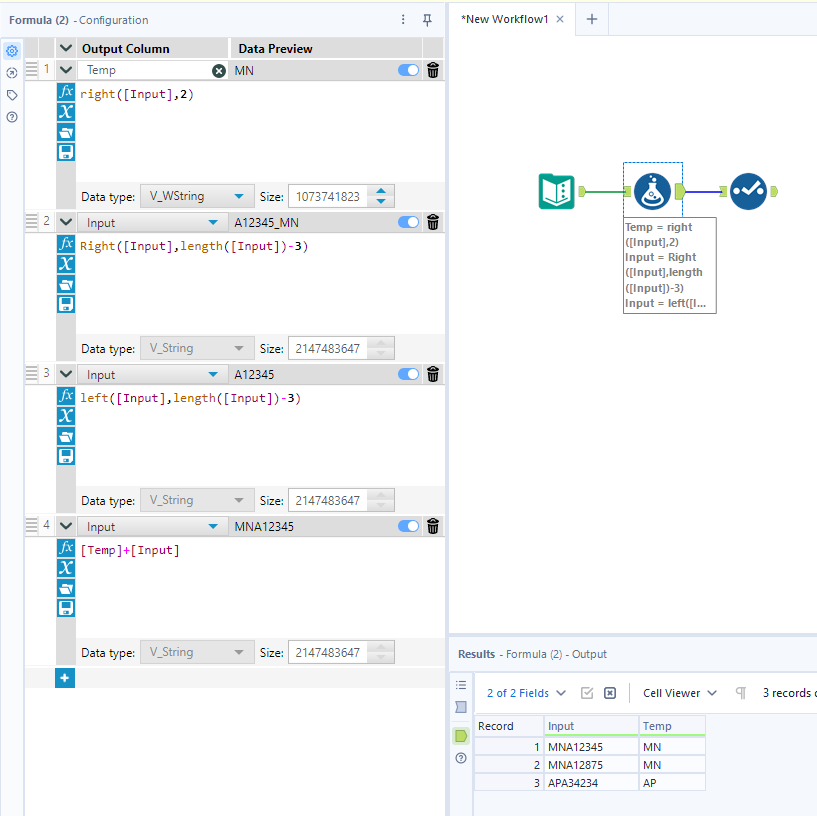Open output column dropdown for expression 3
This screenshot has width=817, height=816.
pos(153,375)
